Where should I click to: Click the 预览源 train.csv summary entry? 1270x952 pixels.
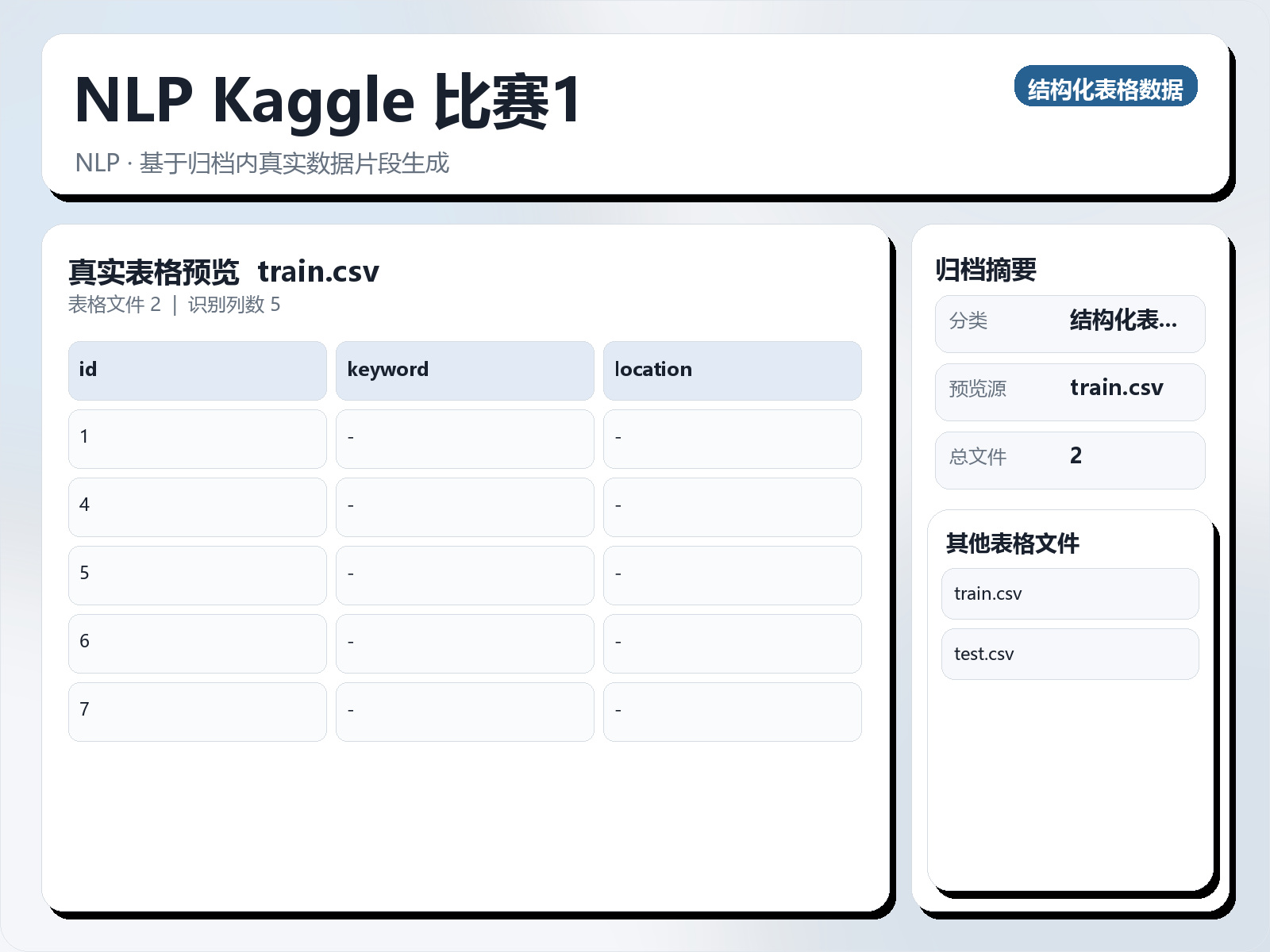(x=1070, y=390)
